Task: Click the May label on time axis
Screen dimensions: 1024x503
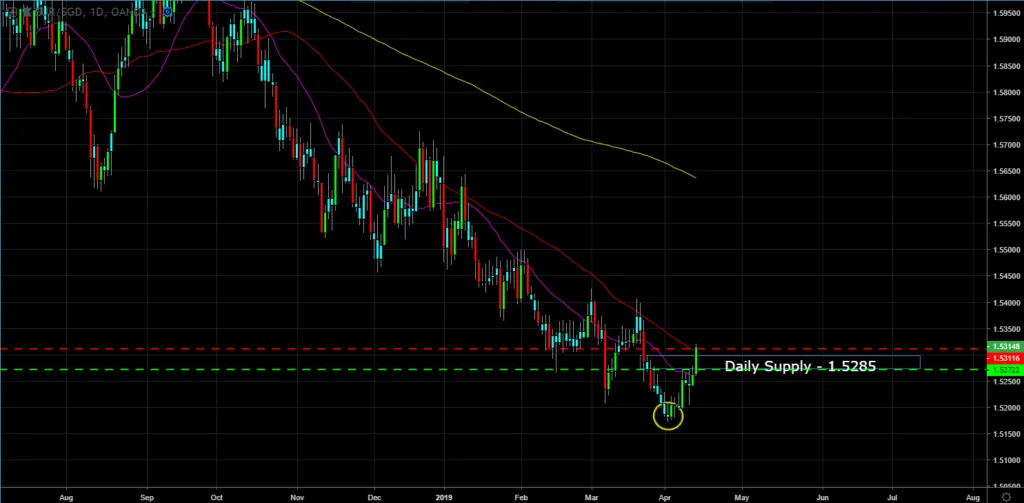Action: pyautogui.click(x=742, y=497)
